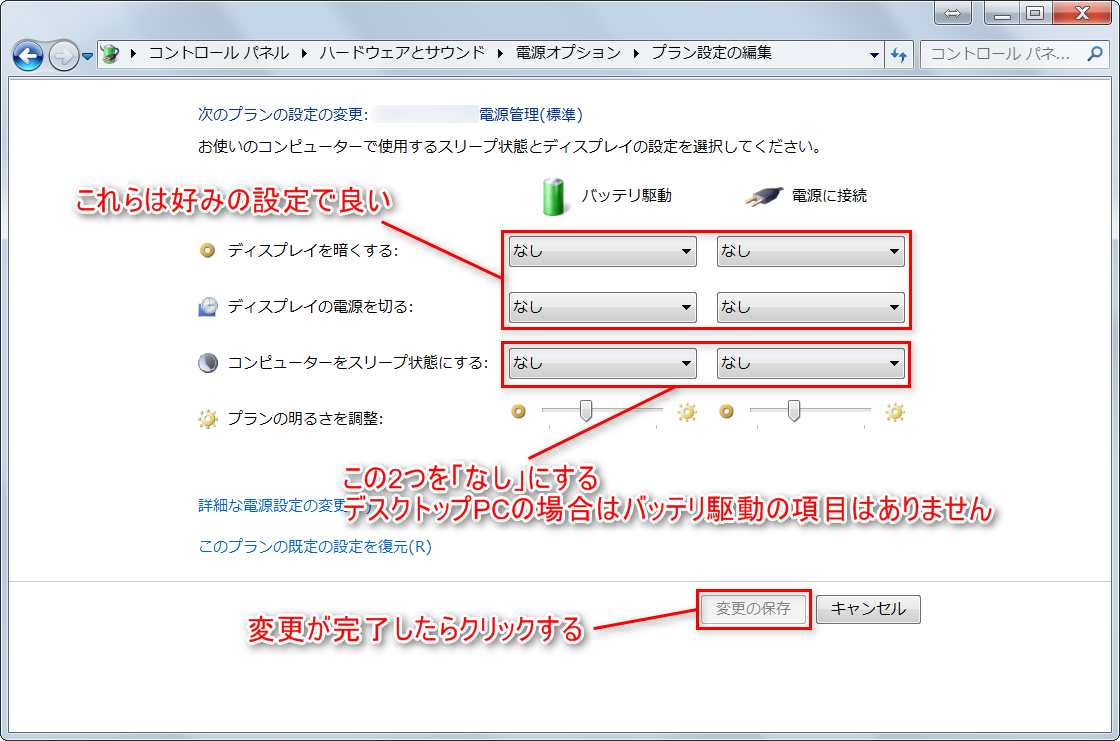Click the Control Panel icon in address bar

[x=111, y=54]
